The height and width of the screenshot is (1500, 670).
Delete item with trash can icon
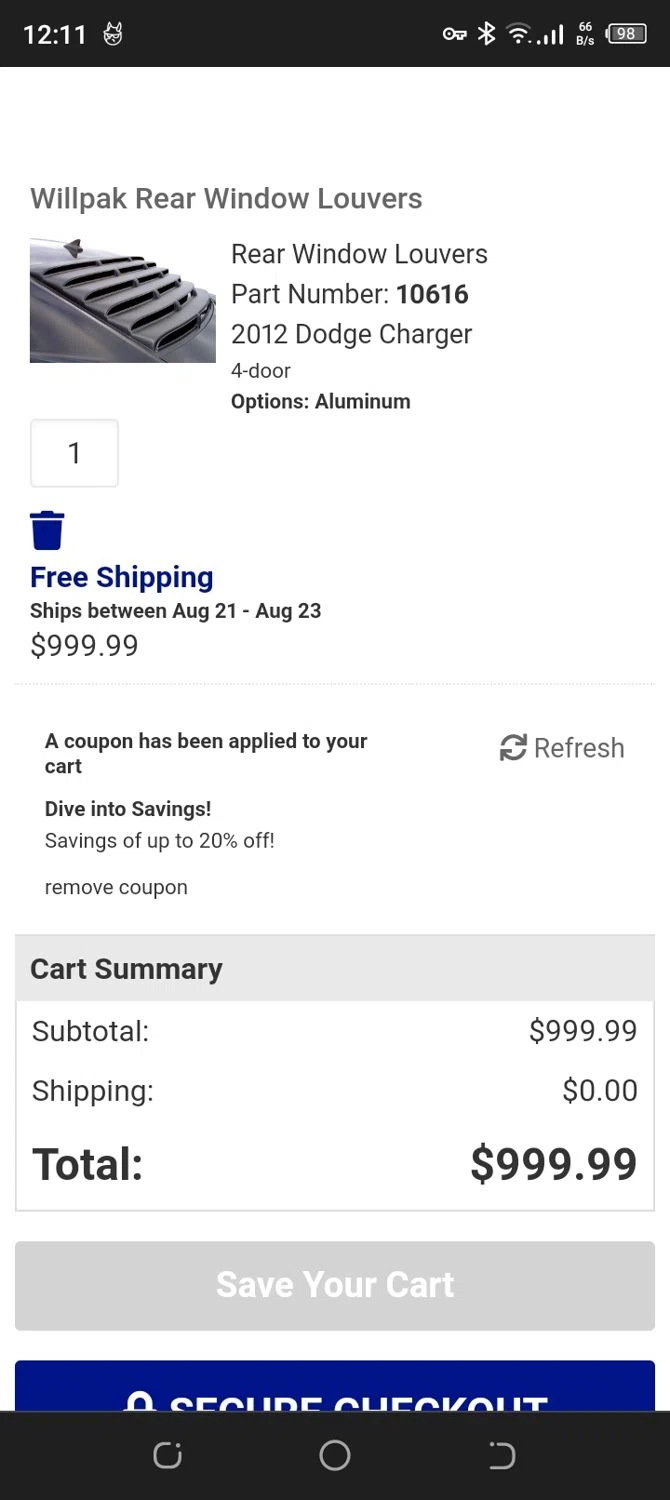(x=47, y=530)
